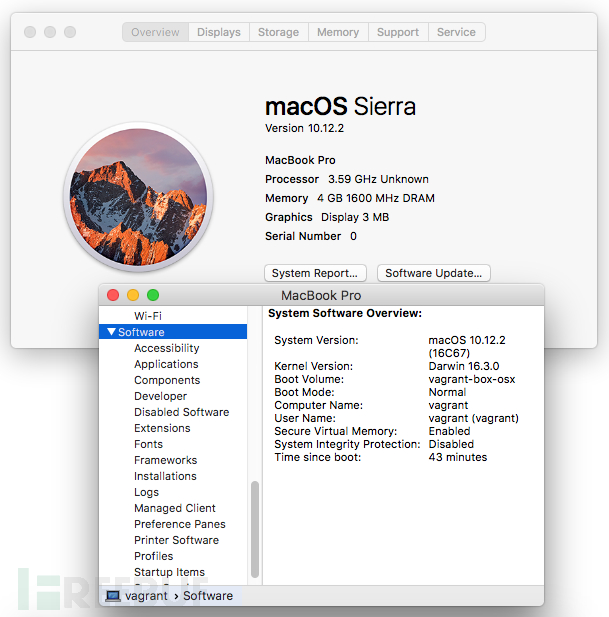The width and height of the screenshot is (609, 617).
Task: Select Printer Software in the sidebar
Action: 176,540
